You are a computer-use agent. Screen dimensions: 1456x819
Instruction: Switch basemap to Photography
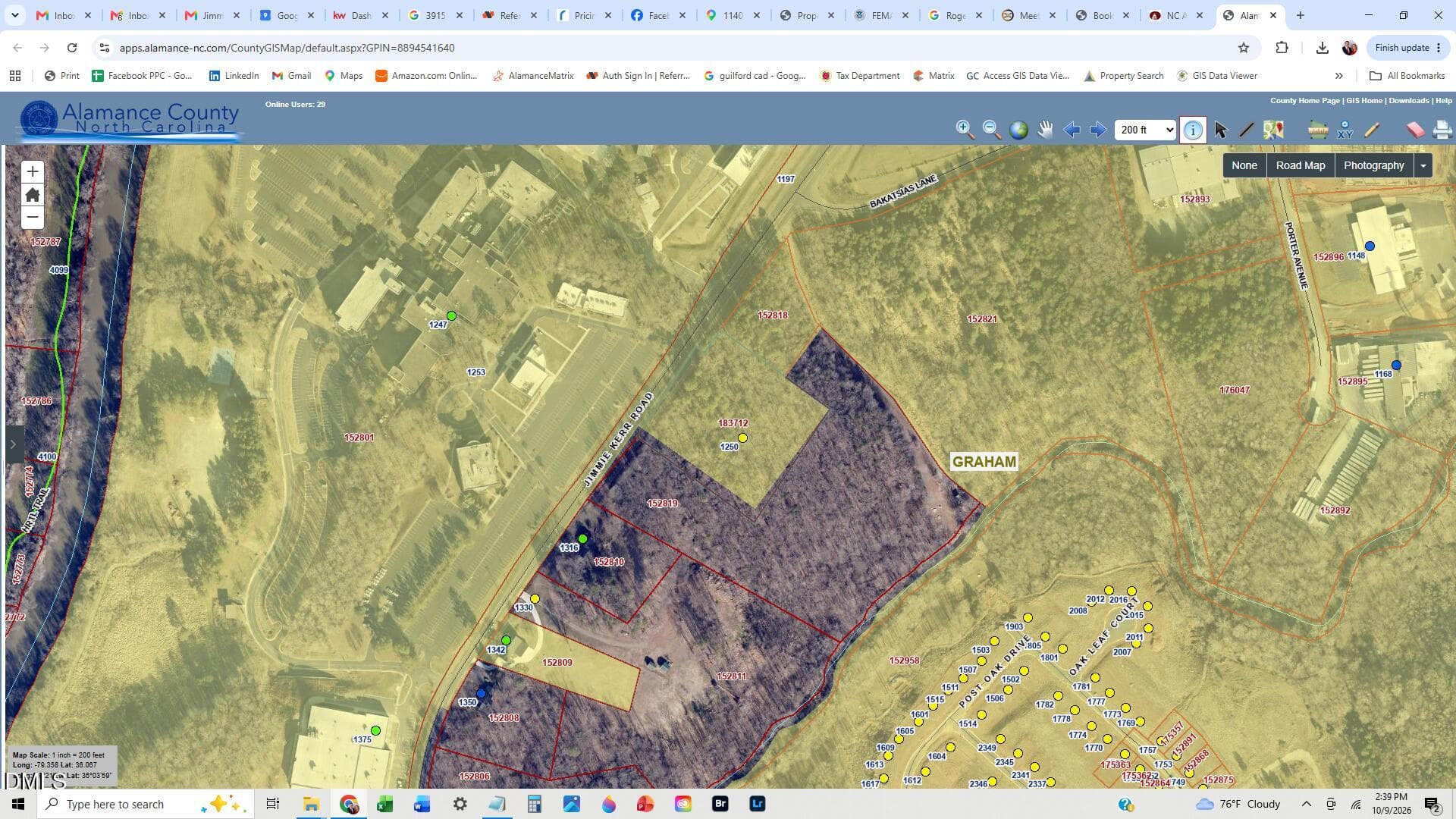point(1374,165)
